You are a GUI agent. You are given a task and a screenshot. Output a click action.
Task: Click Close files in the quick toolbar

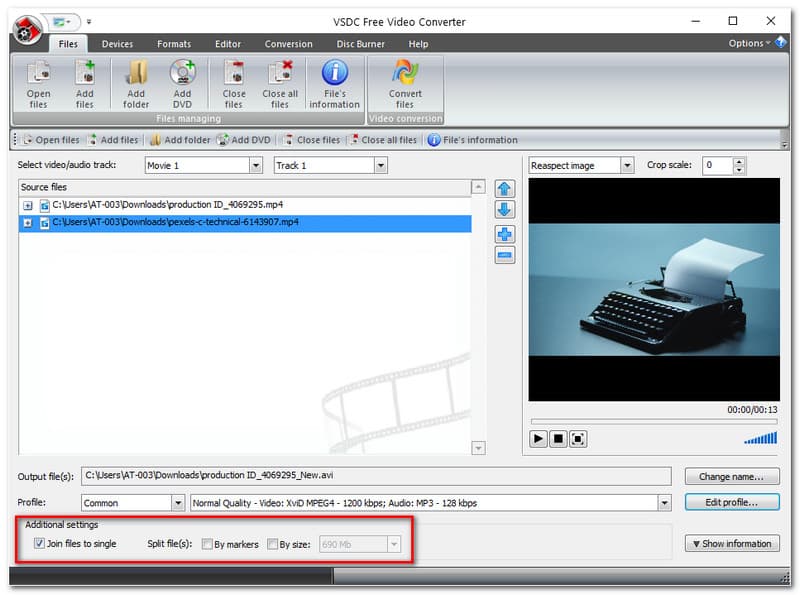click(x=312, y=140)
